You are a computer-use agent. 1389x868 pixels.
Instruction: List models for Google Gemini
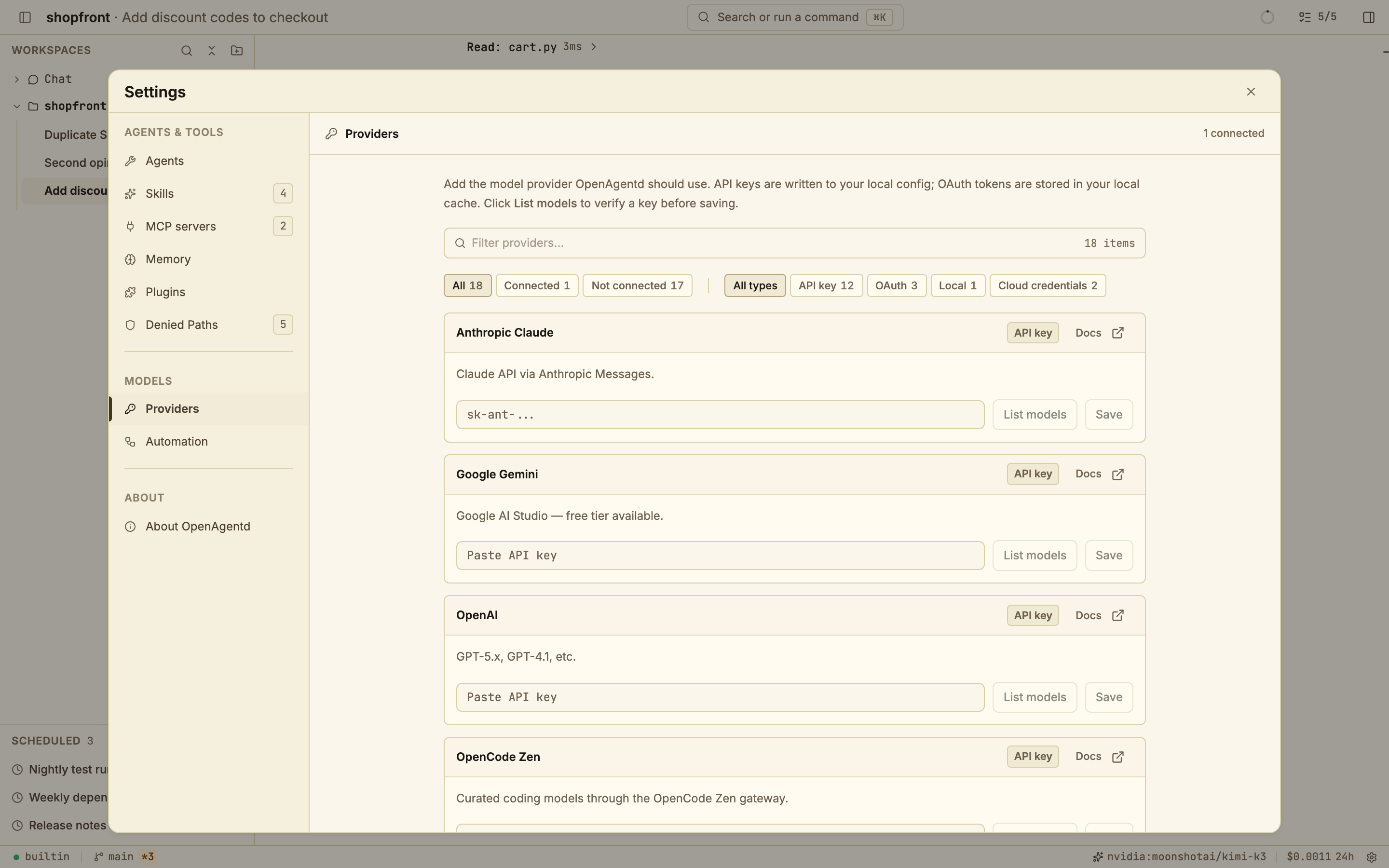coord(1035,555)
